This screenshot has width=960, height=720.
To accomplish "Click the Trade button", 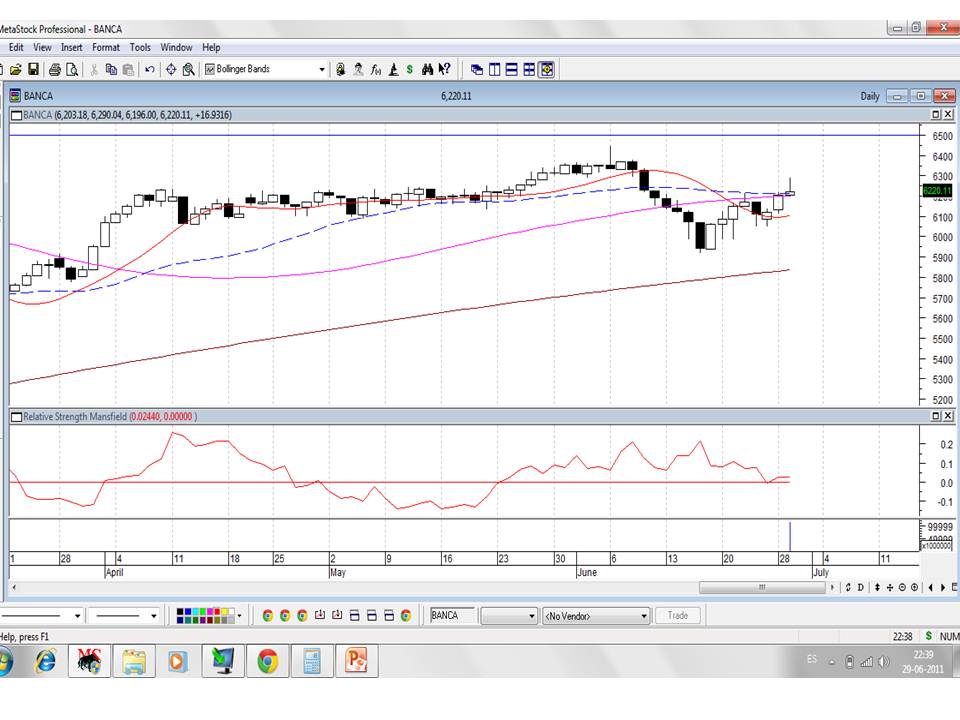I will click(x=678, y=615).
